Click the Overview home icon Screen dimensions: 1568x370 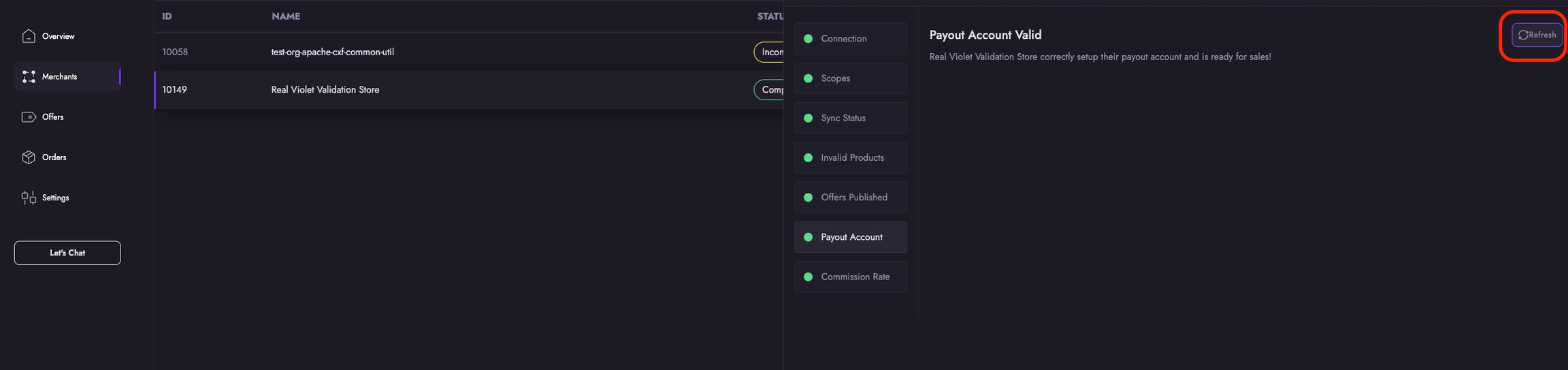click(29, 36)
